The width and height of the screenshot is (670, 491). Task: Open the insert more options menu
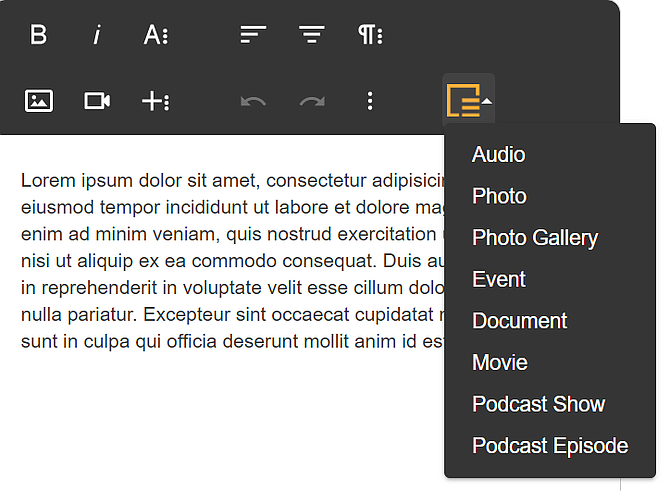point(156,102)
